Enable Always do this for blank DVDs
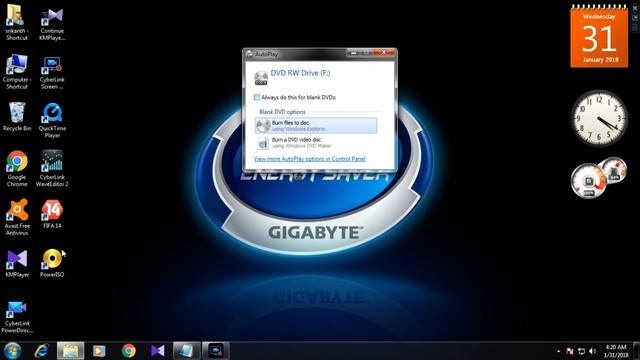640x360 pixels. click(257, 97)
